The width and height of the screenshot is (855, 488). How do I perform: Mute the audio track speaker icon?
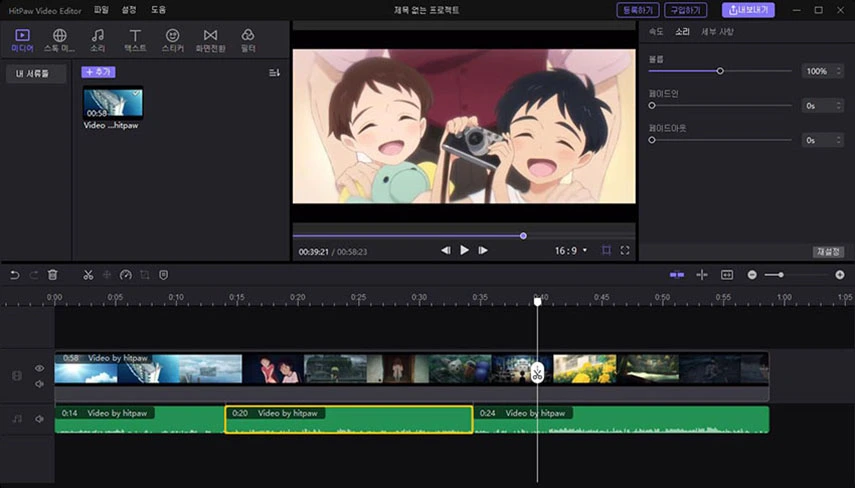click(39, 419)
